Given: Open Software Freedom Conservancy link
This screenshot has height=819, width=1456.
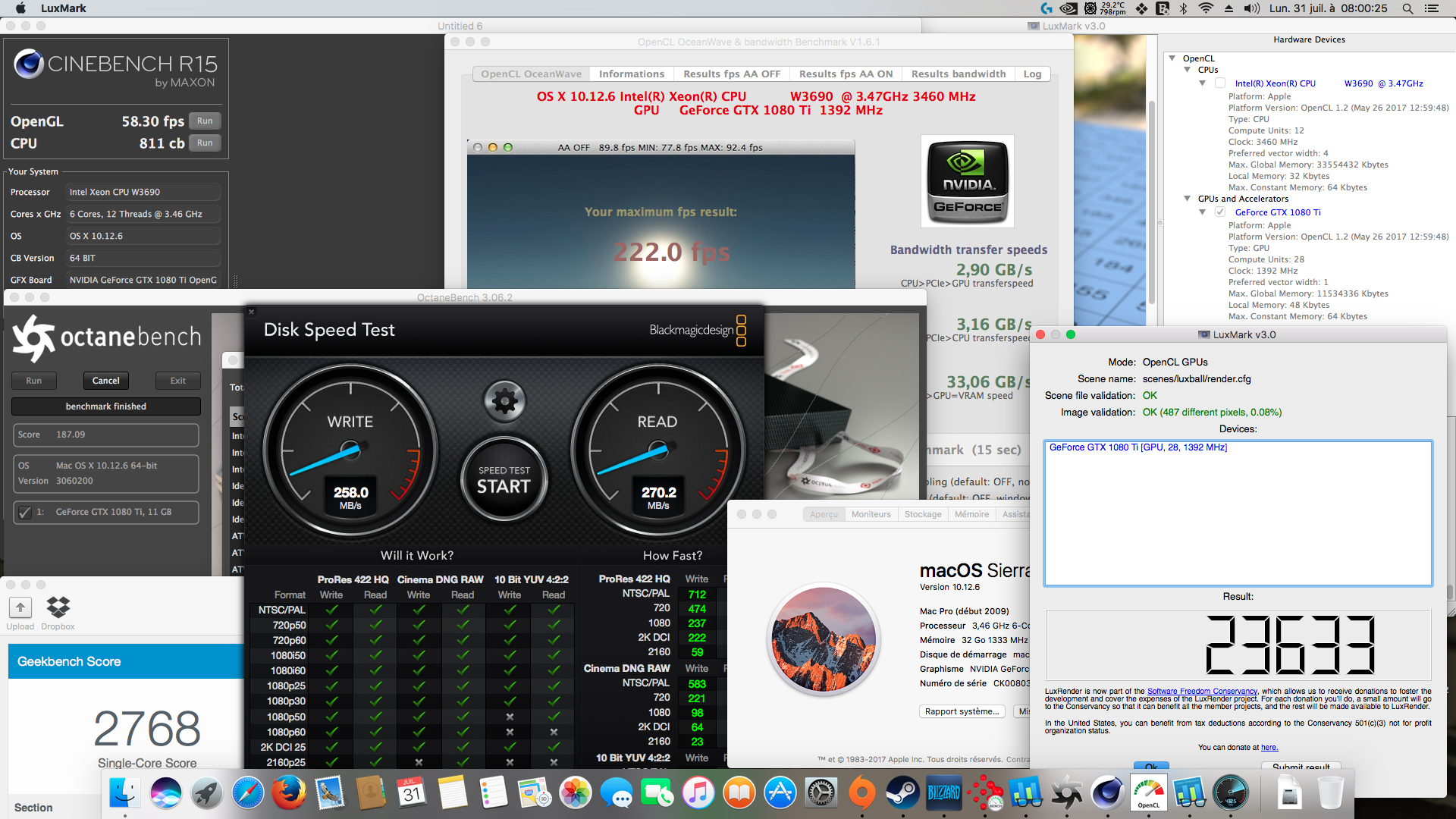Looking at the screenshot, I should (x=1202, y=692).
